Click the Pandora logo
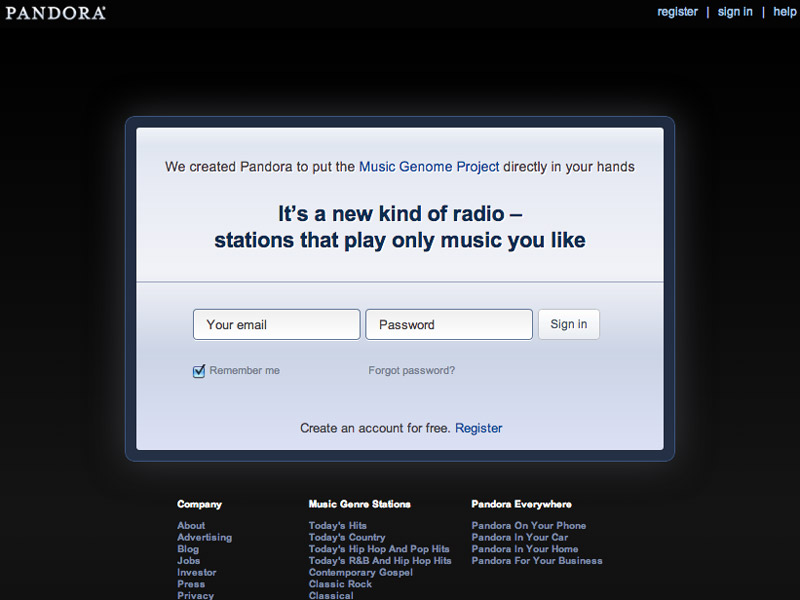This screenshot has width=800, height=600. pyautogui.click(x=55, y=13)
